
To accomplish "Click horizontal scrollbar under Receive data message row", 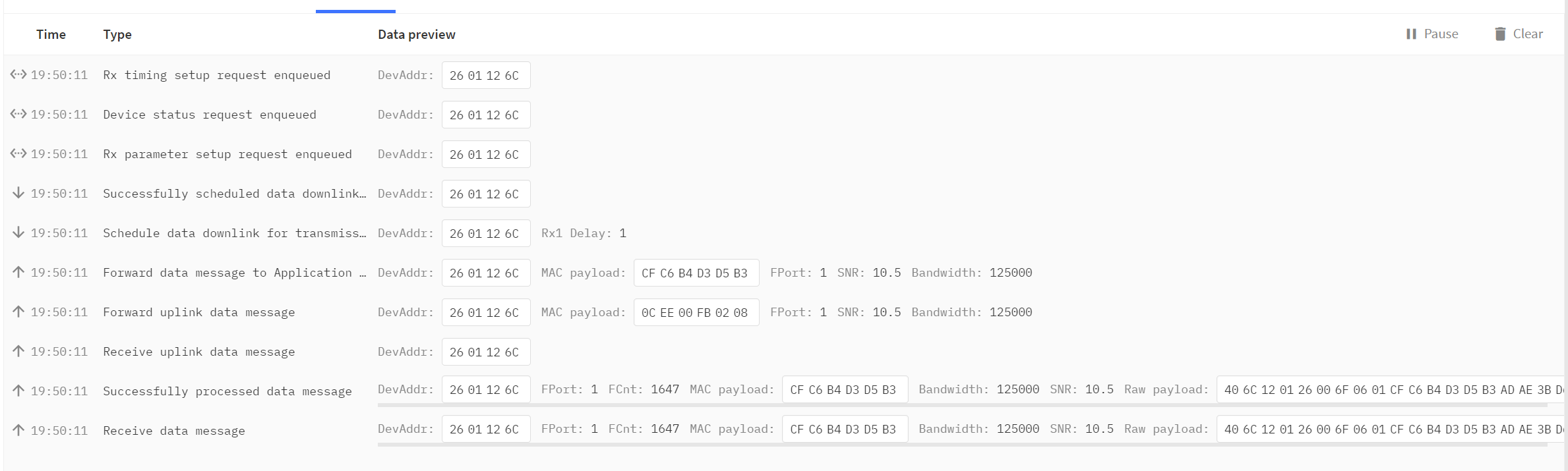I will [962, 445].
